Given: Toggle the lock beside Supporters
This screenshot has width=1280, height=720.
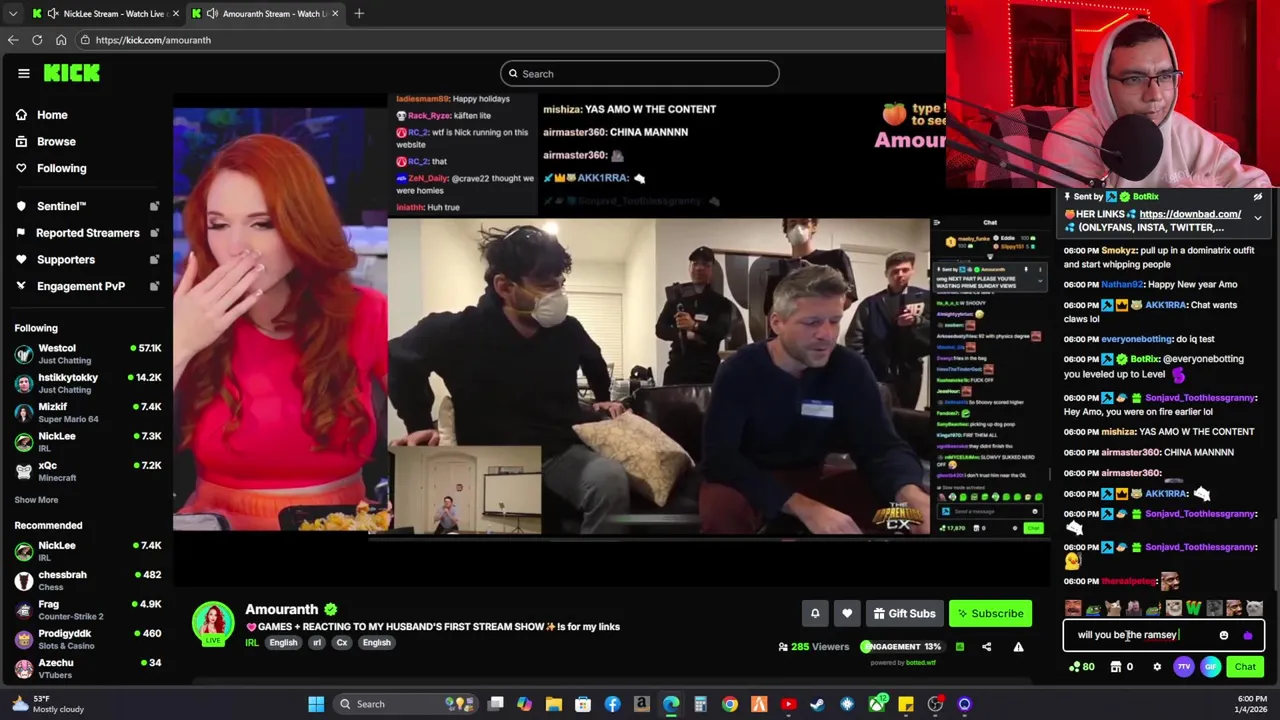Looking at the screenshot, I should 154,260.
